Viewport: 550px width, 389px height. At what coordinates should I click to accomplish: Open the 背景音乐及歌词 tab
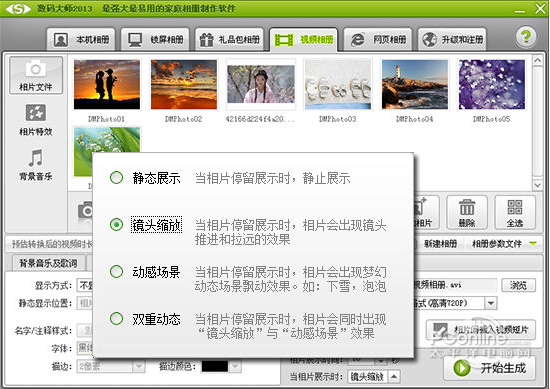click(x=48, y=263)
